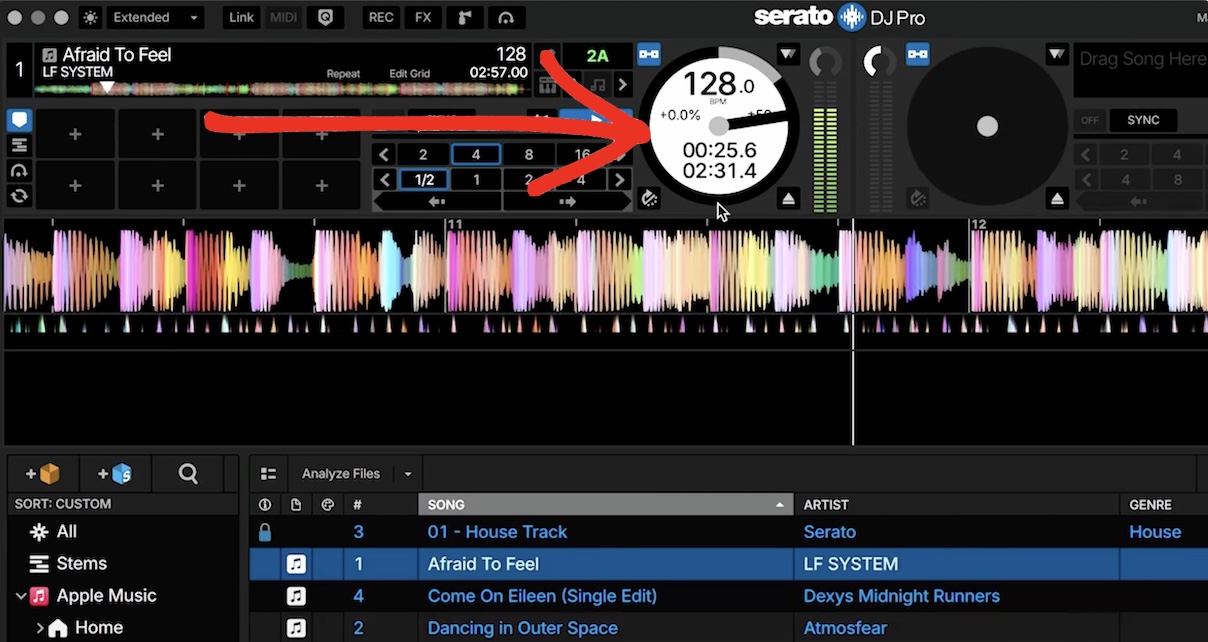Image resolution: width=1208 pixels, height=642 pixels.
Task: Click the deck 2 censor icon
Action: [x=918, y=198]
